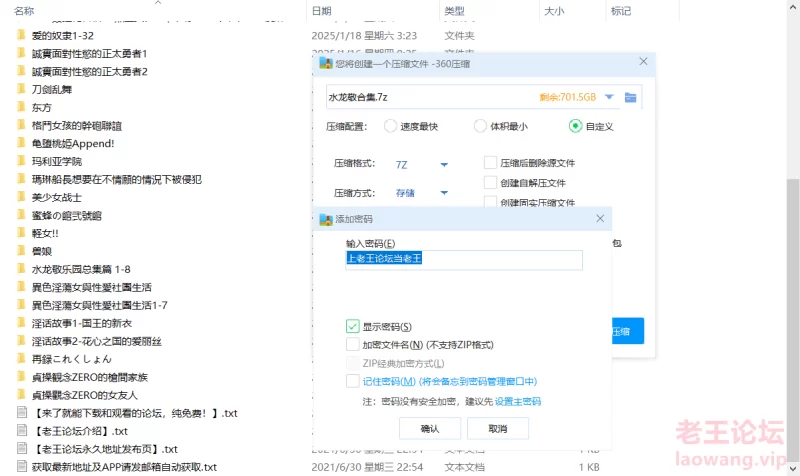The height and width of the screenshot is (476, 800).
Task: Expand the 压缩方式 存储 dropdown
Action: click(444, 193)
